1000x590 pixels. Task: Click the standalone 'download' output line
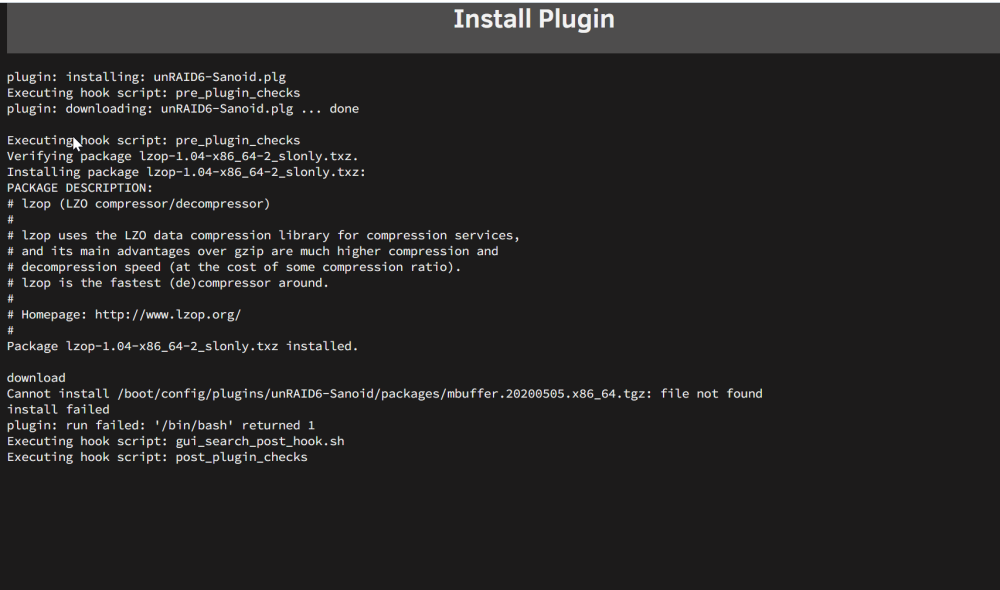36,378
